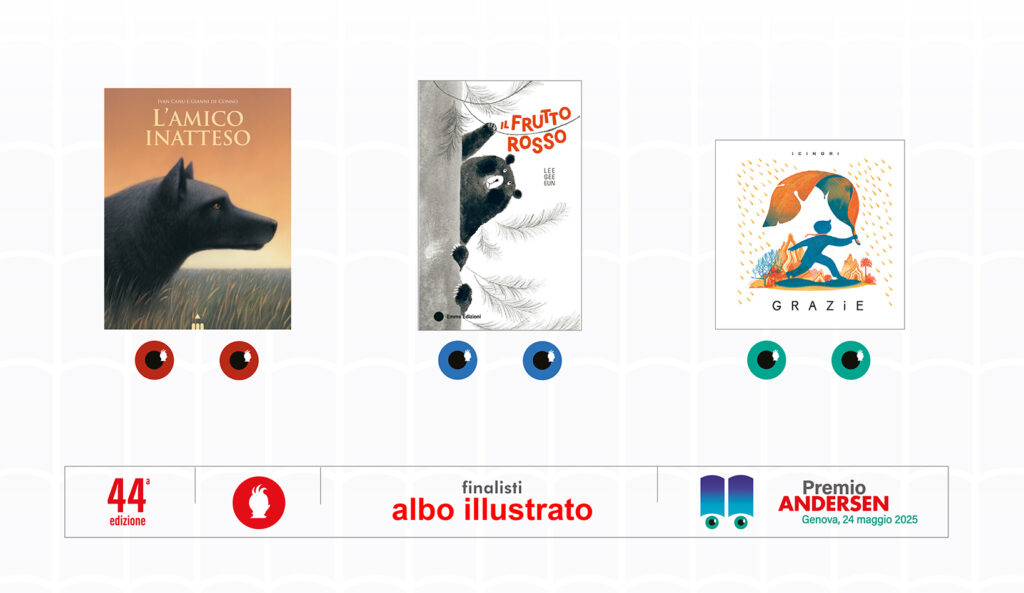
Task: Open the L'Amico Inatteso book cover
Action: click(197, 208)
